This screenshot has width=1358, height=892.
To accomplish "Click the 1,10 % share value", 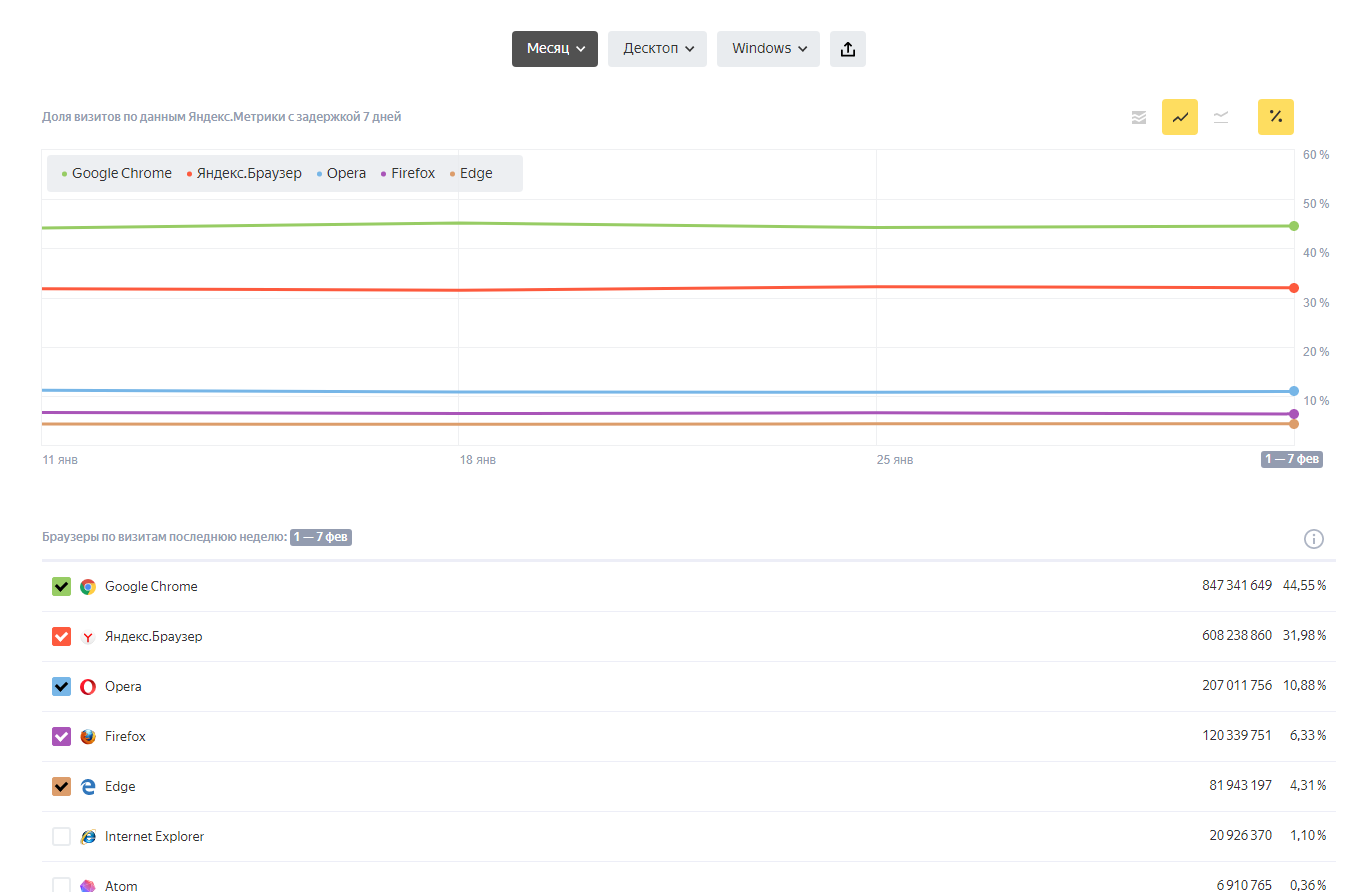I will pyautogui.click(x=1308, y=836).
